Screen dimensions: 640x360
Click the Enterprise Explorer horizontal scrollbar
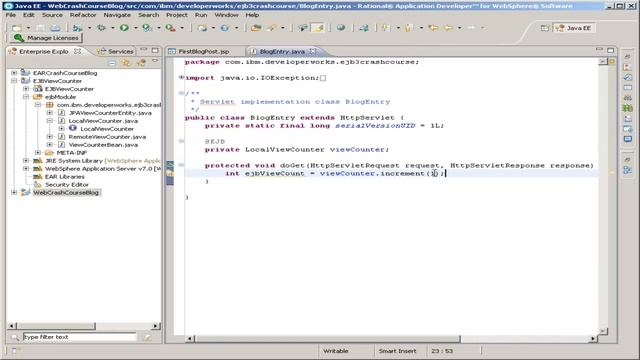pyautogui.click(x=83, y=326)
